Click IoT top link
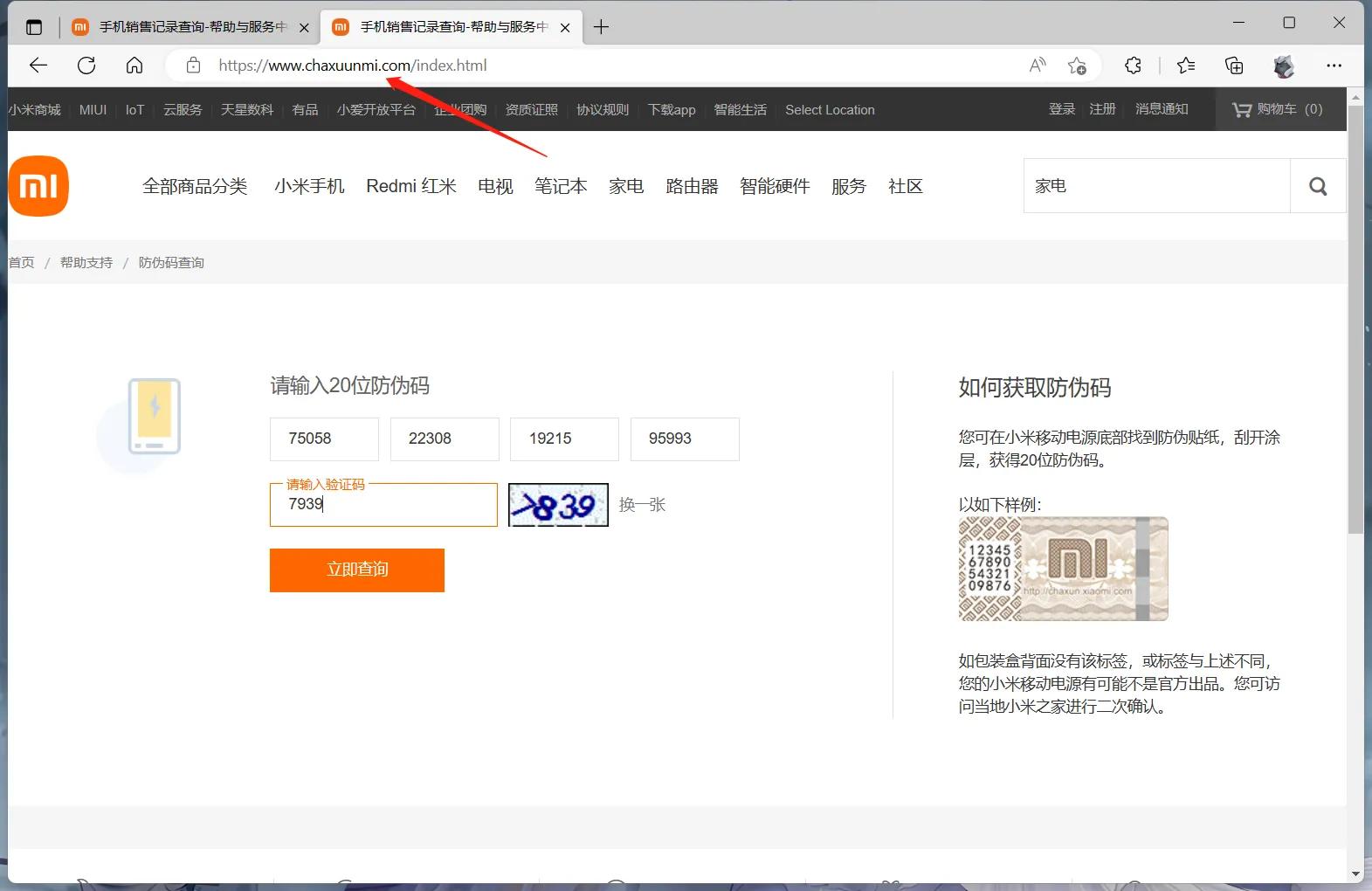Image resolution: width=1372 pixels, height=891 pixels. 134,110
